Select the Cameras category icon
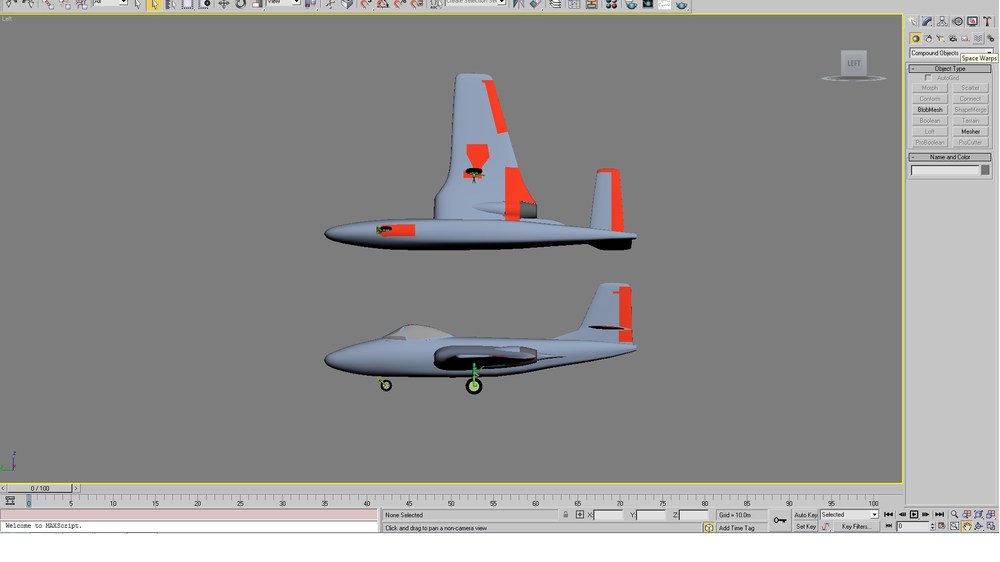Viewport: 1000px width, 562px height. (953, 38)
